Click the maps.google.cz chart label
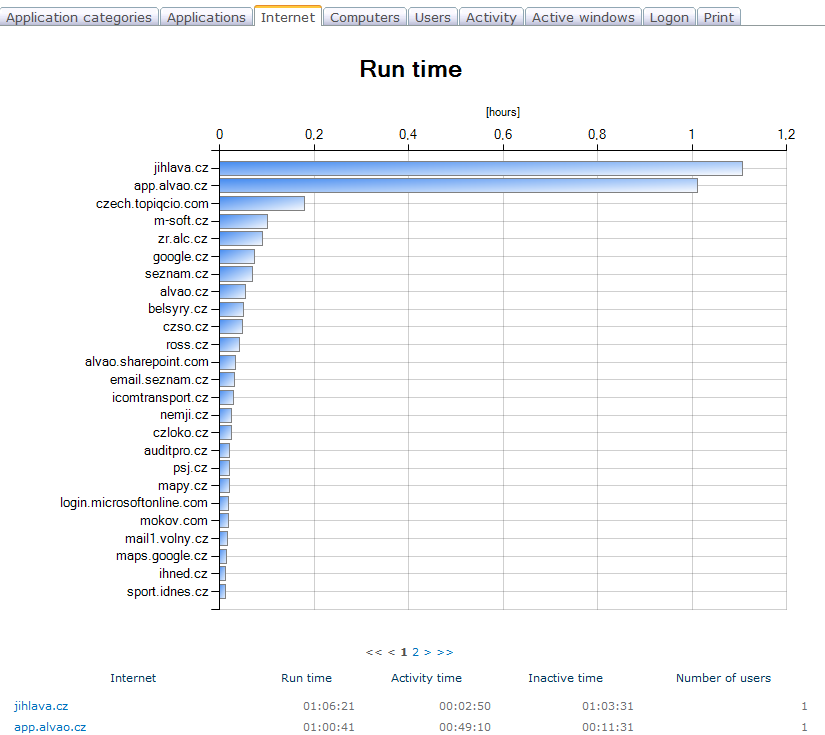 tap(162, 556)
